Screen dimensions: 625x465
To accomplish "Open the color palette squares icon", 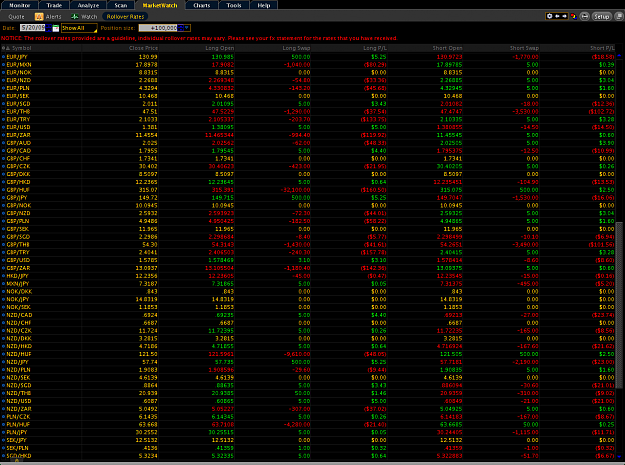I will point(574,16).
